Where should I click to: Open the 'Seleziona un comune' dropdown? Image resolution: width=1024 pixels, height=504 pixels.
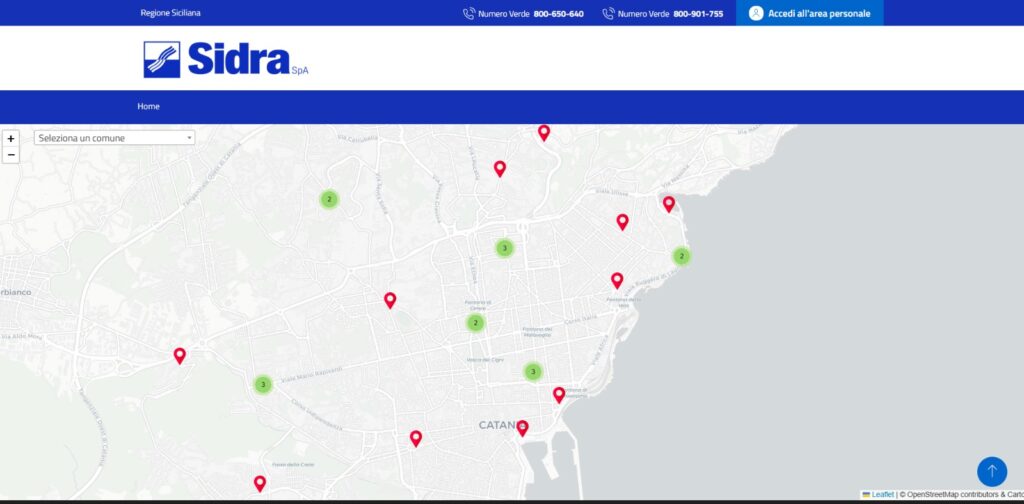tap(114, 138)
